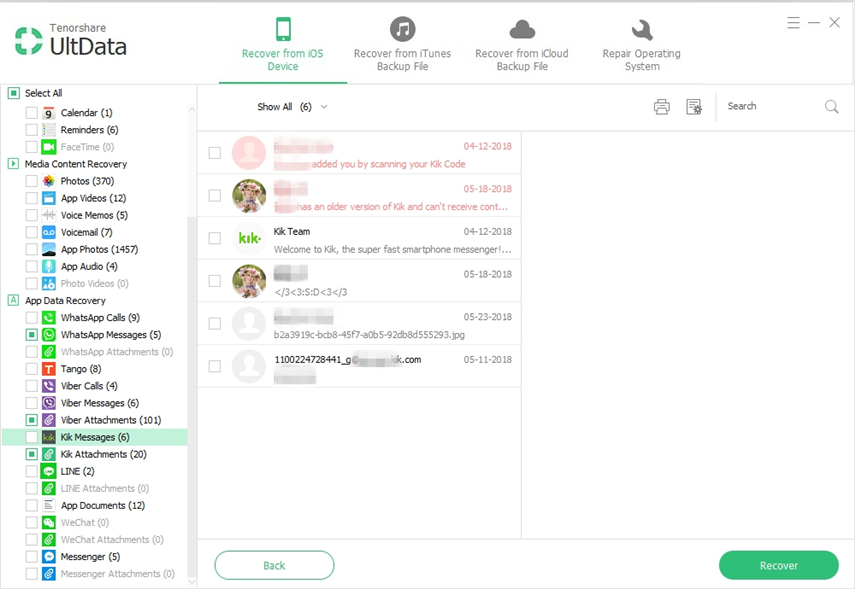This screenshot has height=589, width=855.
Task: Click the Reminders list icon
Action: pos(49,130)
